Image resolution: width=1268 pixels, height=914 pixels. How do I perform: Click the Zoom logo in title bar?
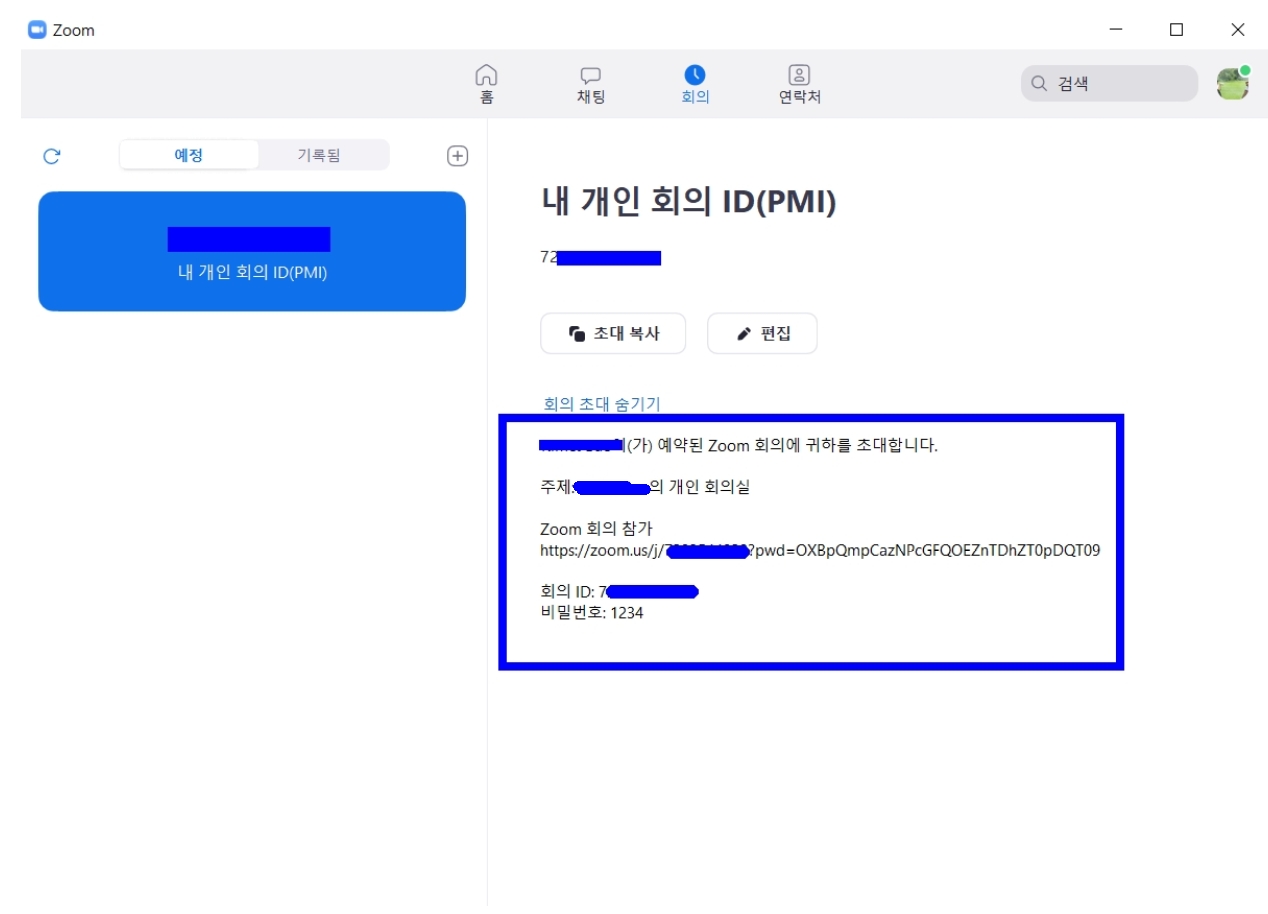coord(37,30)
